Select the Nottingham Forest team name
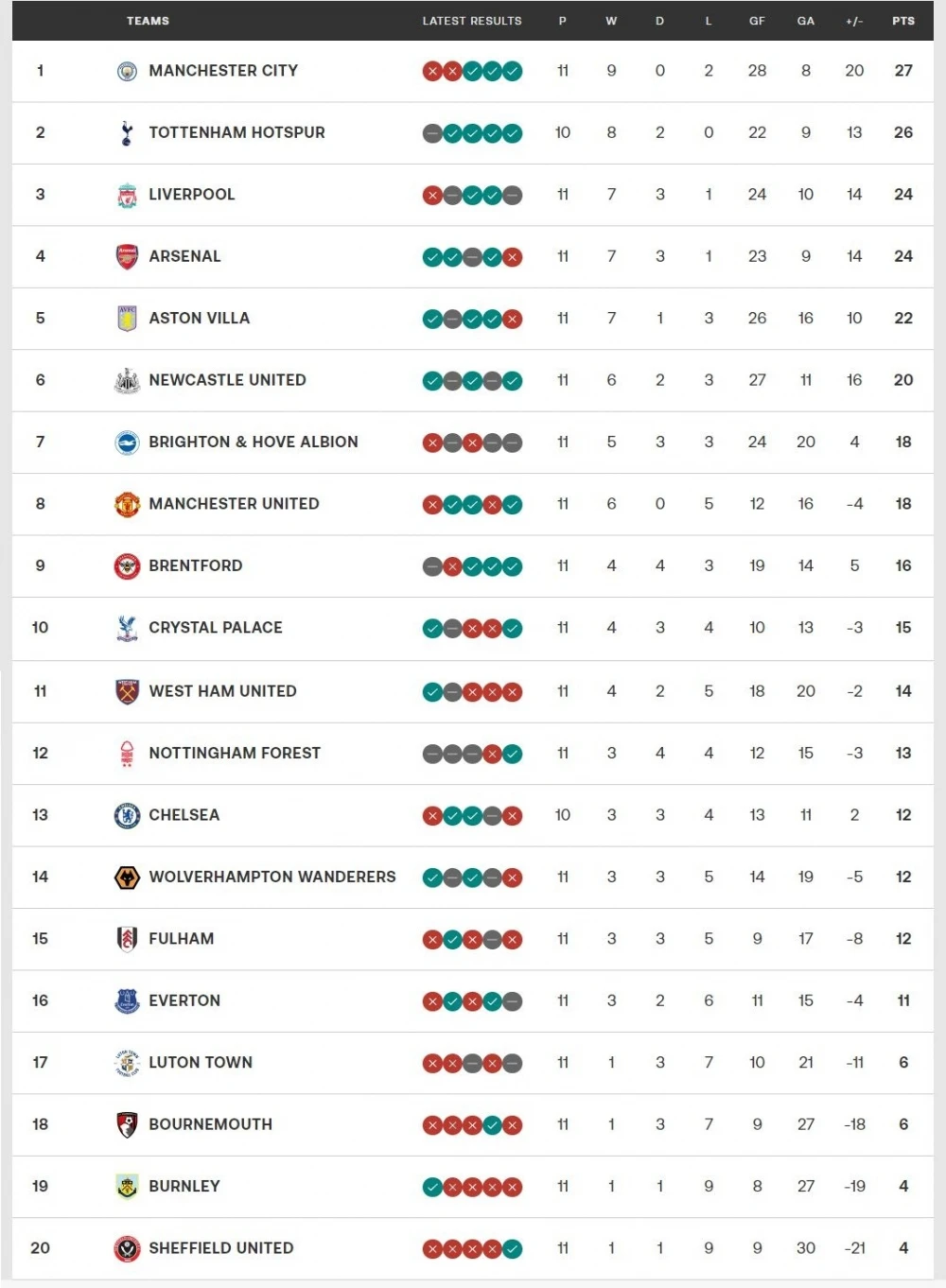 (235, 753)
